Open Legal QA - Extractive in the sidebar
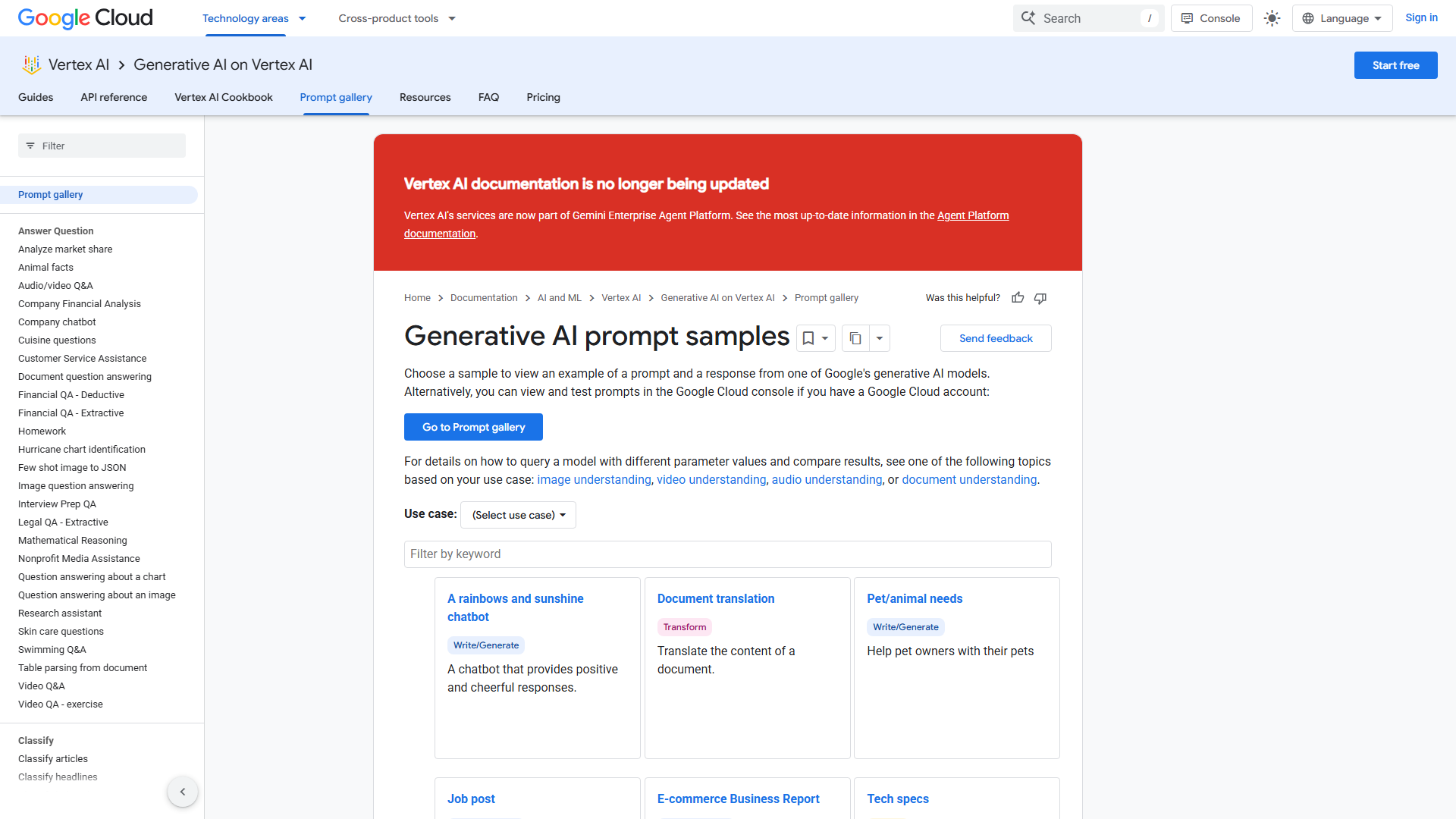Image resolution: width=1456 pixels, height=819 pixels. [x=63, y=522]
